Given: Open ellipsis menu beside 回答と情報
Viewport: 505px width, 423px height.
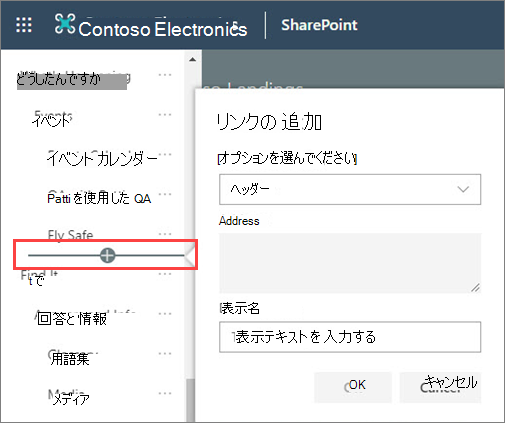Looking at the screenshot, I should [165, 314].
